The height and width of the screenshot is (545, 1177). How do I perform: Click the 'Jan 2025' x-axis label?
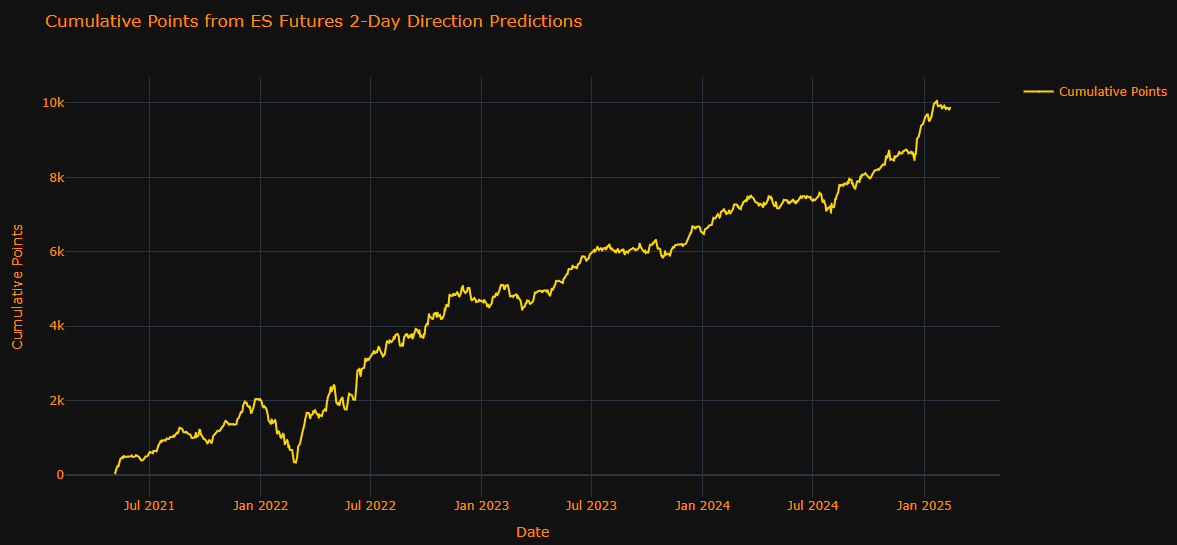coord(923,505)
